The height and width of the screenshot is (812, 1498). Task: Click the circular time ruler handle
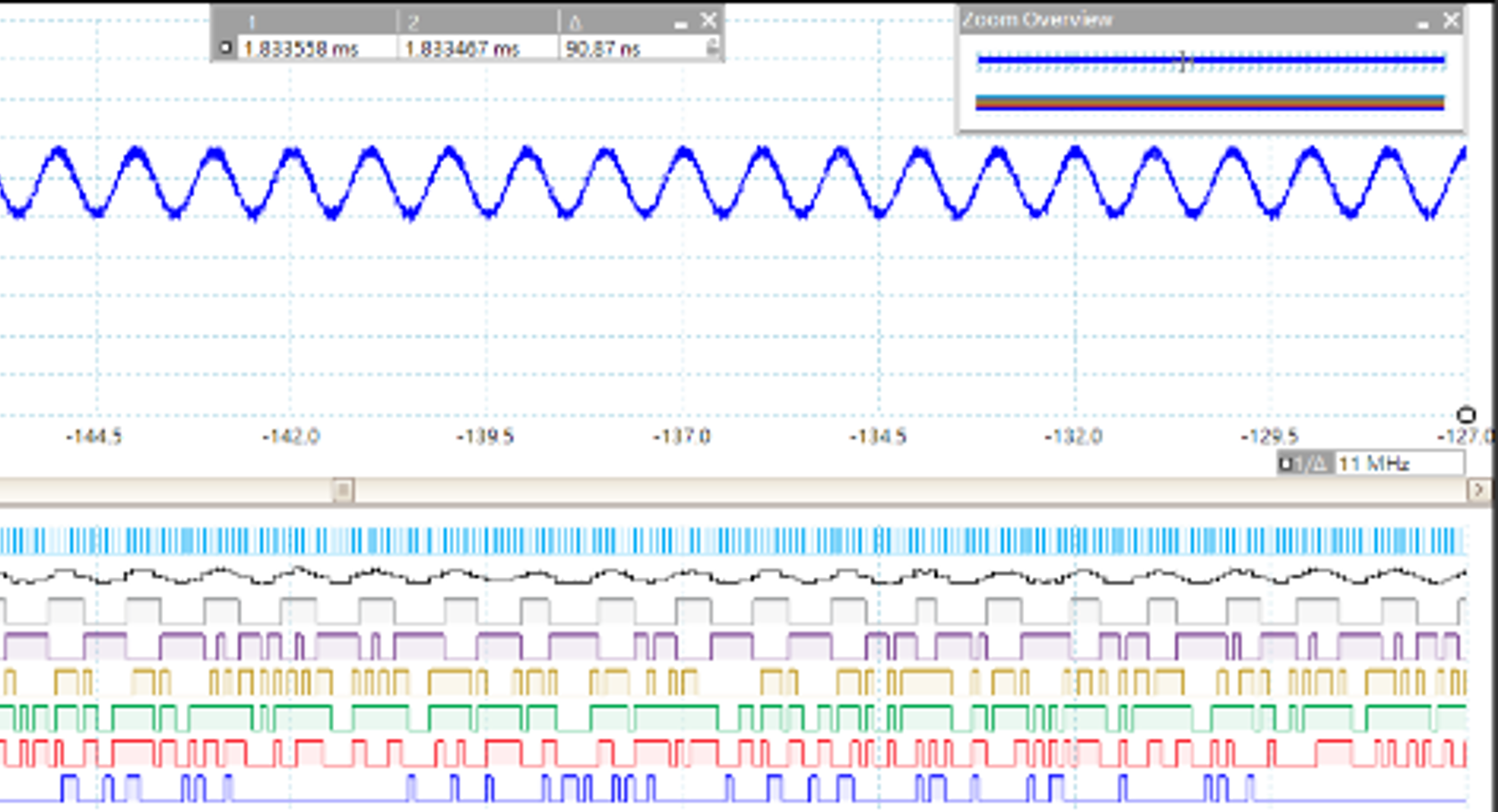tap(1465, 415)
